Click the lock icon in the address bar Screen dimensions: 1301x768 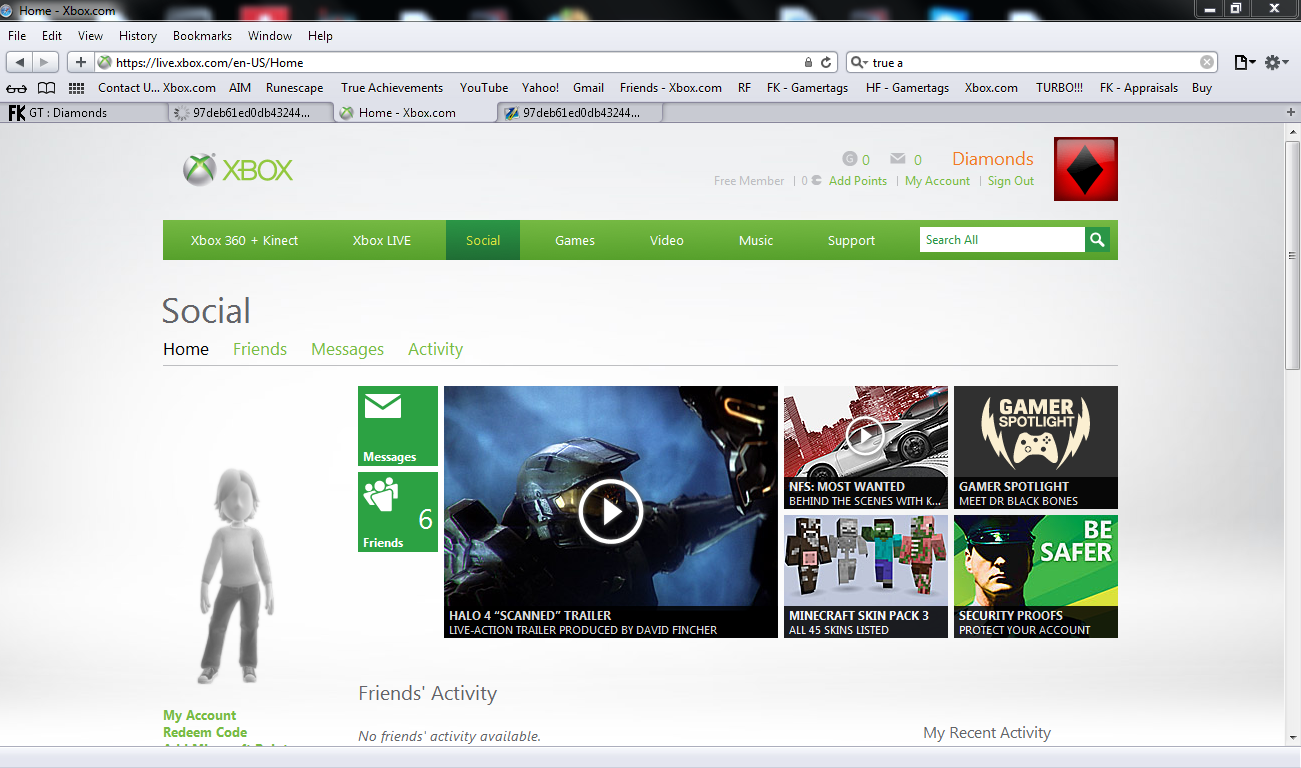807,62
